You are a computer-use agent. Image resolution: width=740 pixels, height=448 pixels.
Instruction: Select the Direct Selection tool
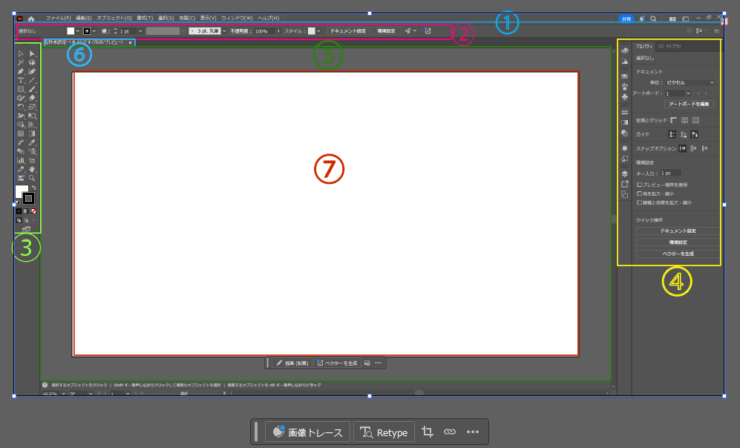[x=32, y=54]
